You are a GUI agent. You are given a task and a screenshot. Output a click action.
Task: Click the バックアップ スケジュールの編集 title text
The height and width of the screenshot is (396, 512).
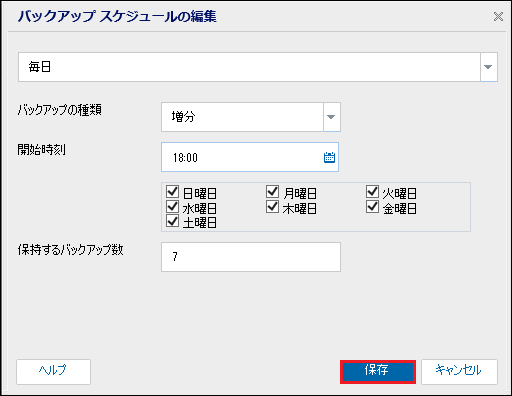click(x=117, y=16)
